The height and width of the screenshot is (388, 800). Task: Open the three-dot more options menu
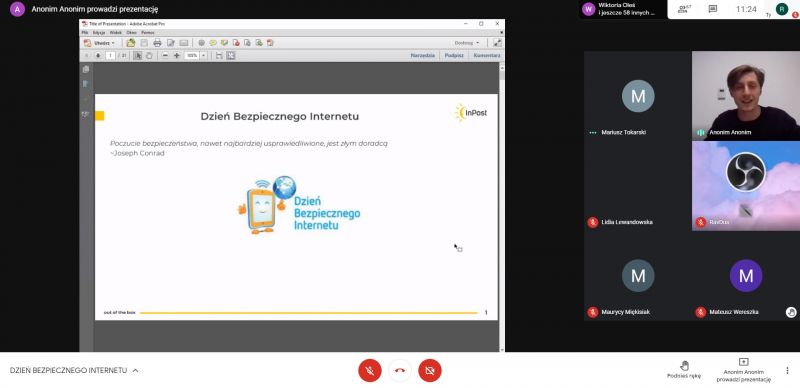[787, 371]
